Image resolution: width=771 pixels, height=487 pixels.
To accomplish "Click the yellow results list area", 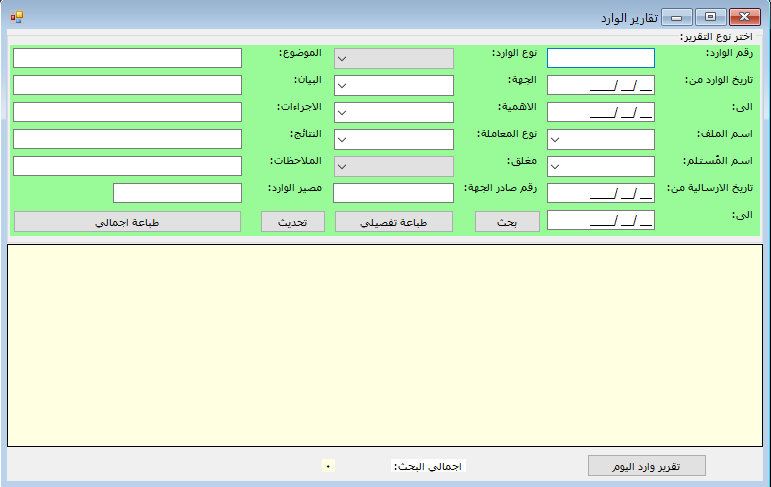I will pyautogui.click(x=385, y=346).
